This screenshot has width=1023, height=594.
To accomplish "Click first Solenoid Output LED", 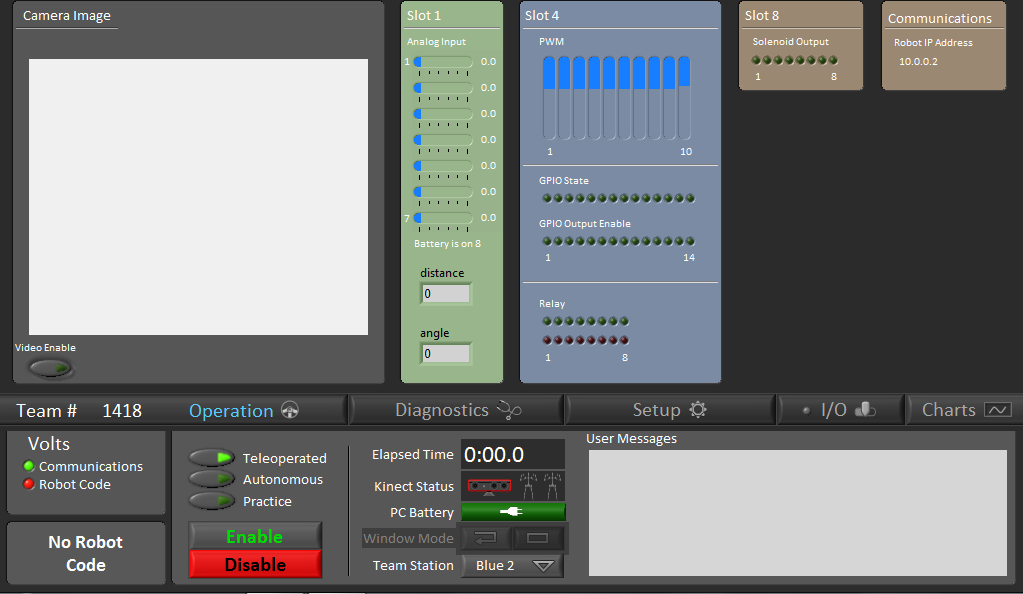I will [x=756, y=60].
